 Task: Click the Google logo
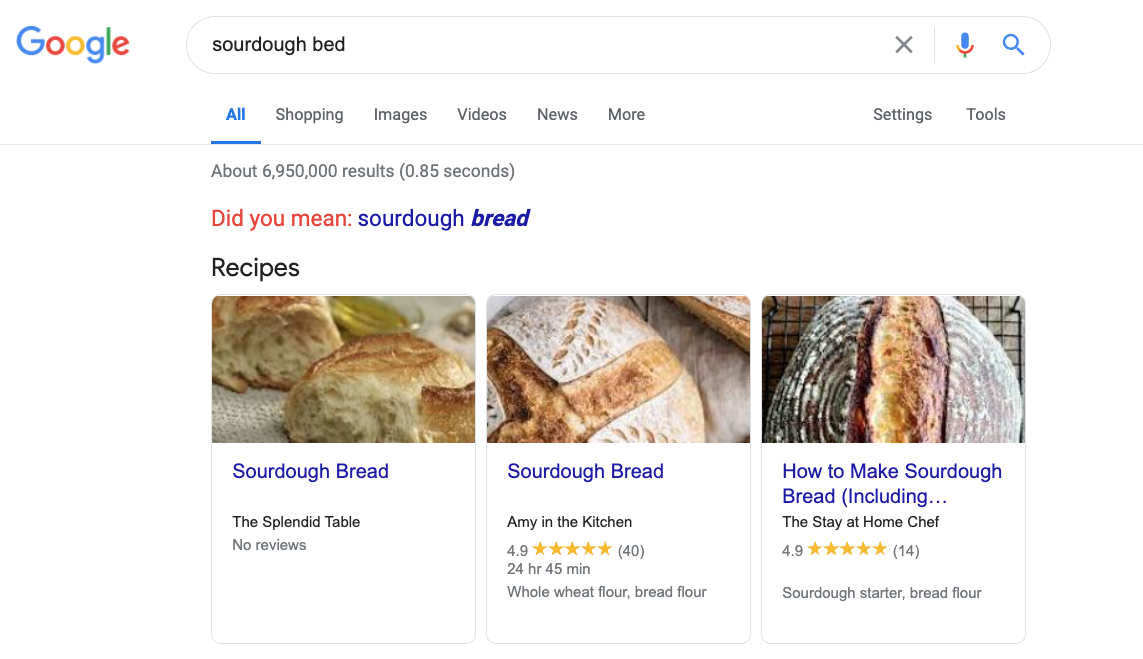[x=72, y=44]
